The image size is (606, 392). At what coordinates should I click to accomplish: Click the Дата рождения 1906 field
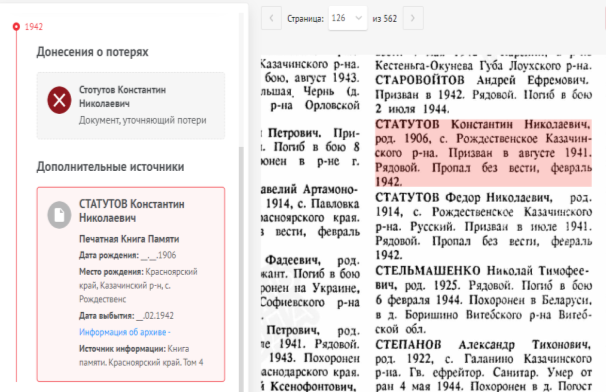point(128,255)
